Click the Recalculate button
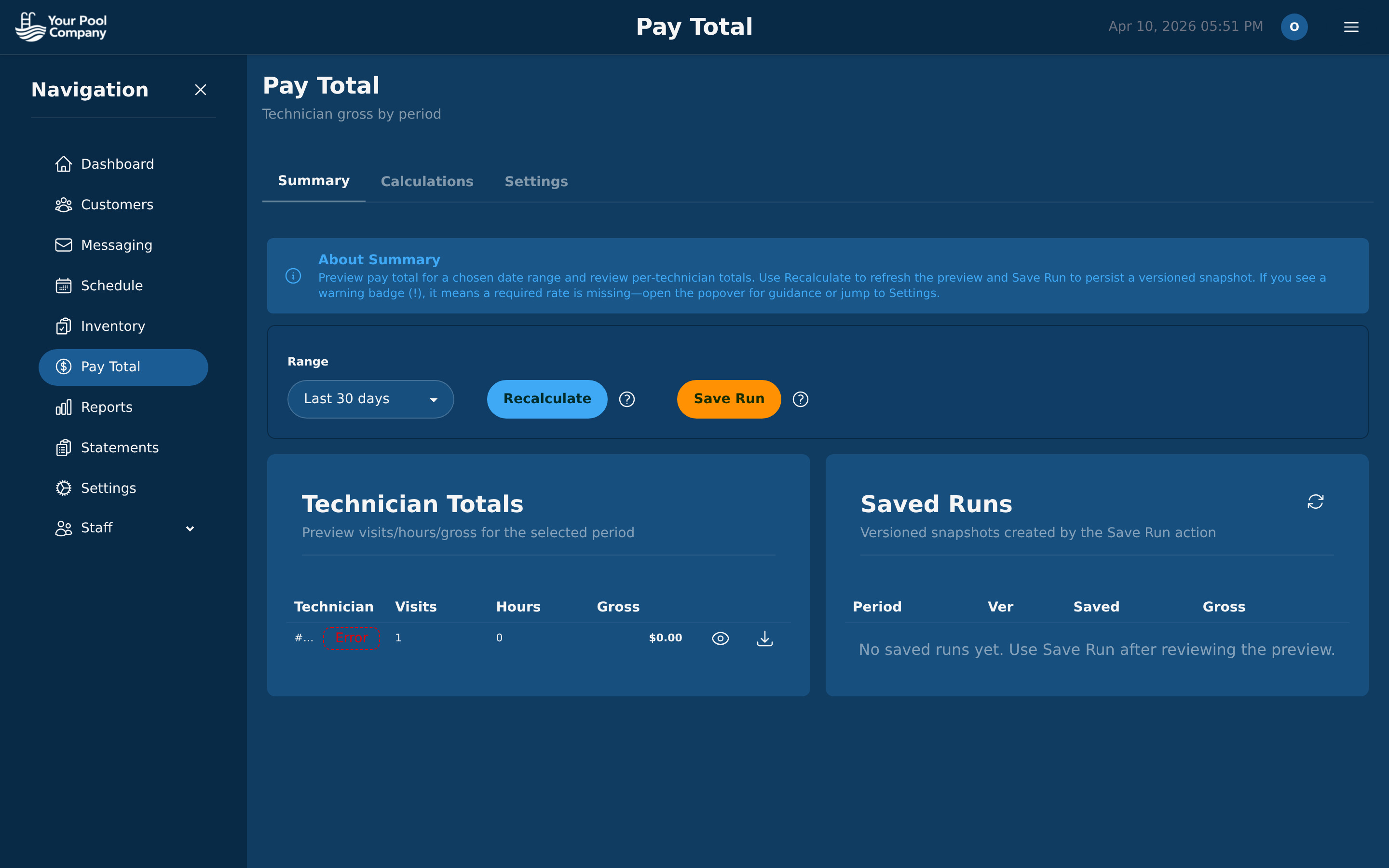This screenshot has width=1389, height=868. pyautogui.click(x=546, y=399)
